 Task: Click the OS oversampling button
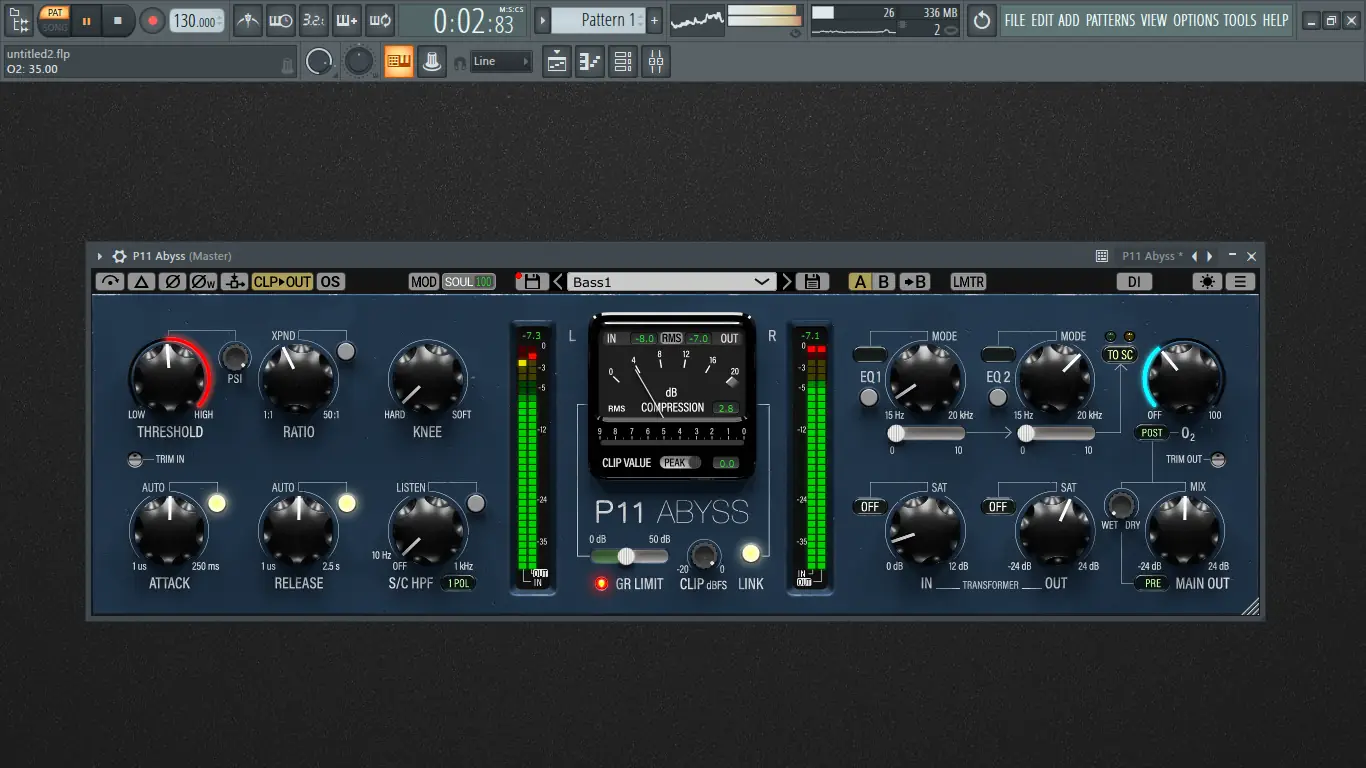330,282
